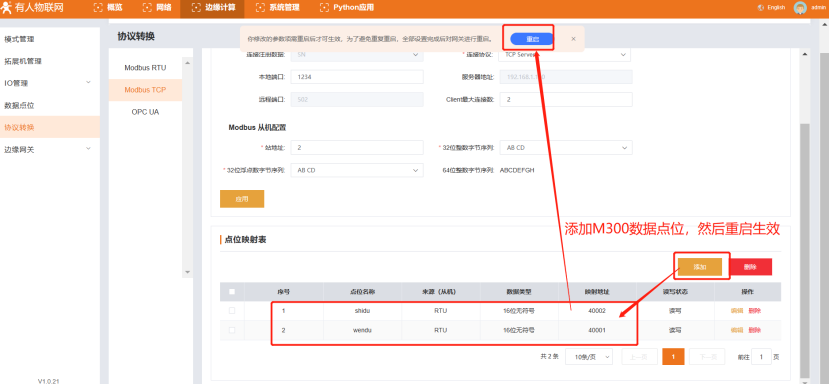Tick the checkbox for the wendu row
This screenshot has width=830, height=385.
(x=232, y=330)
